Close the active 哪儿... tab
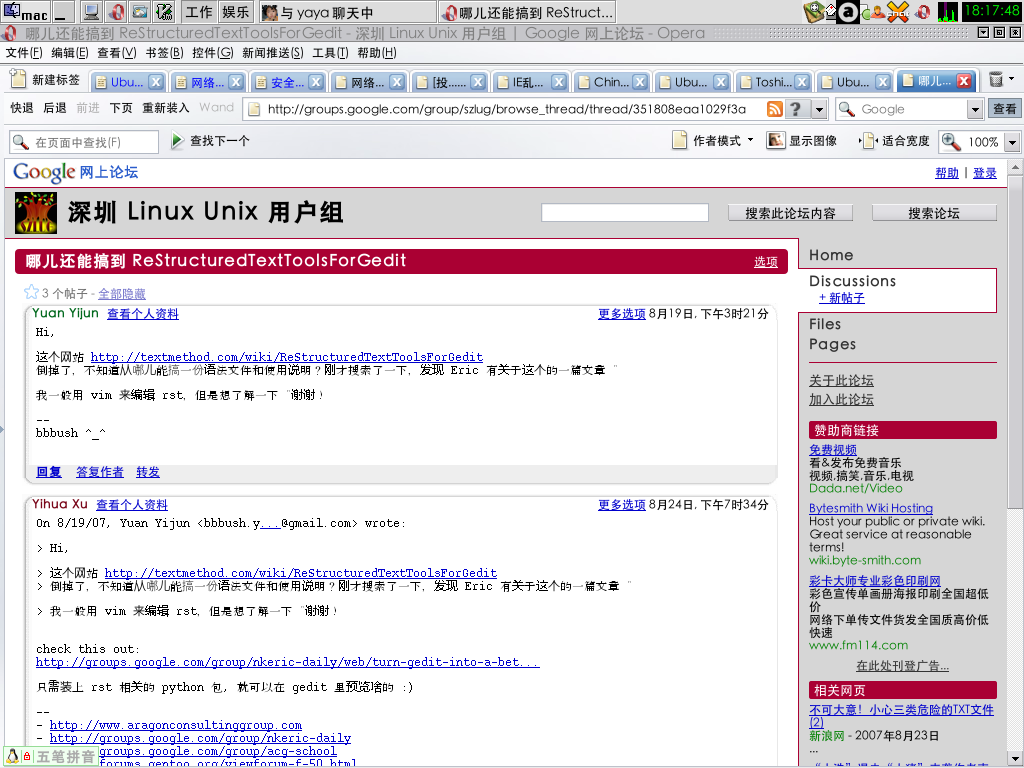 pos(964,80)
